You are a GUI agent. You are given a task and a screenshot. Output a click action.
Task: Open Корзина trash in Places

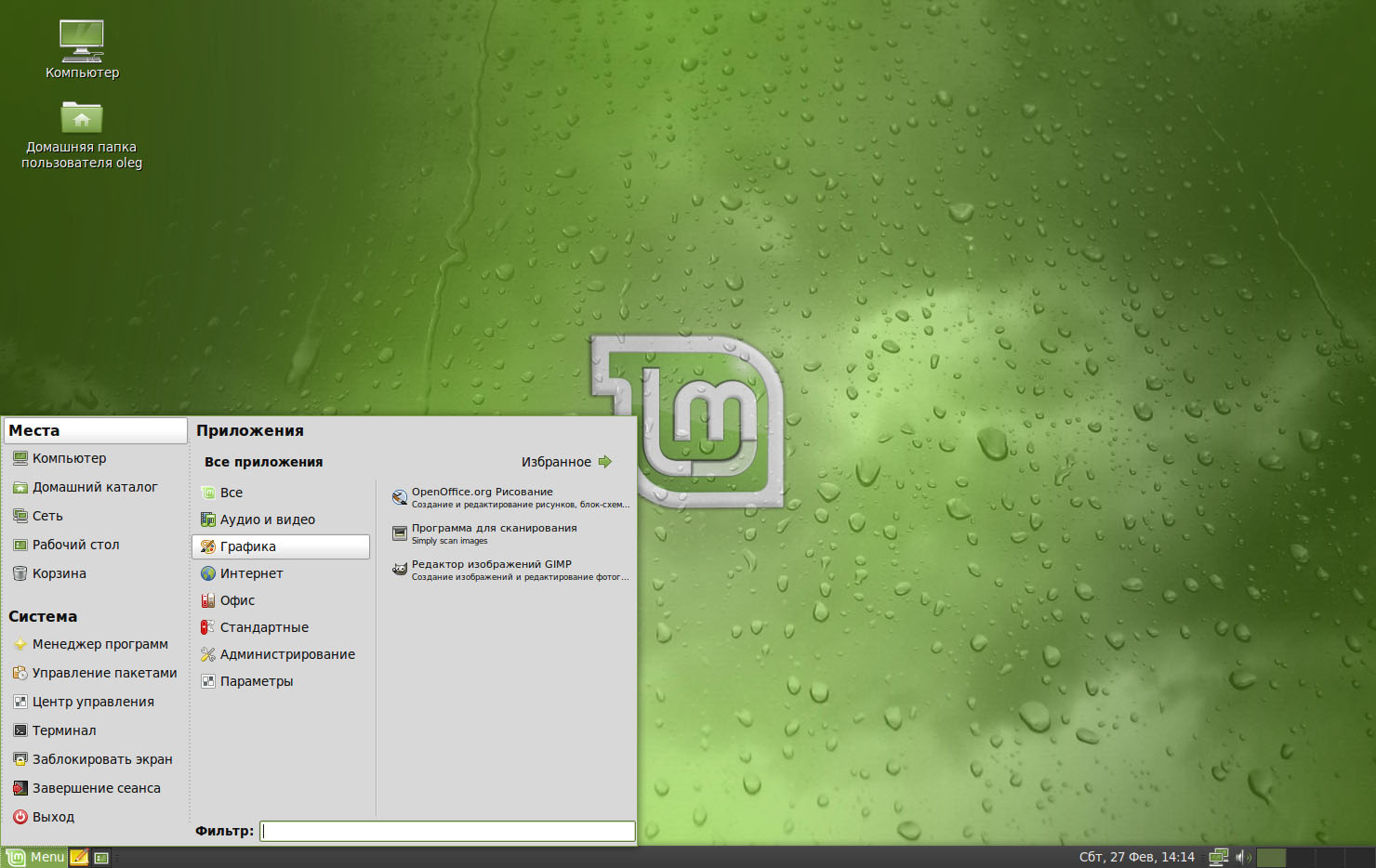[95, 573]
